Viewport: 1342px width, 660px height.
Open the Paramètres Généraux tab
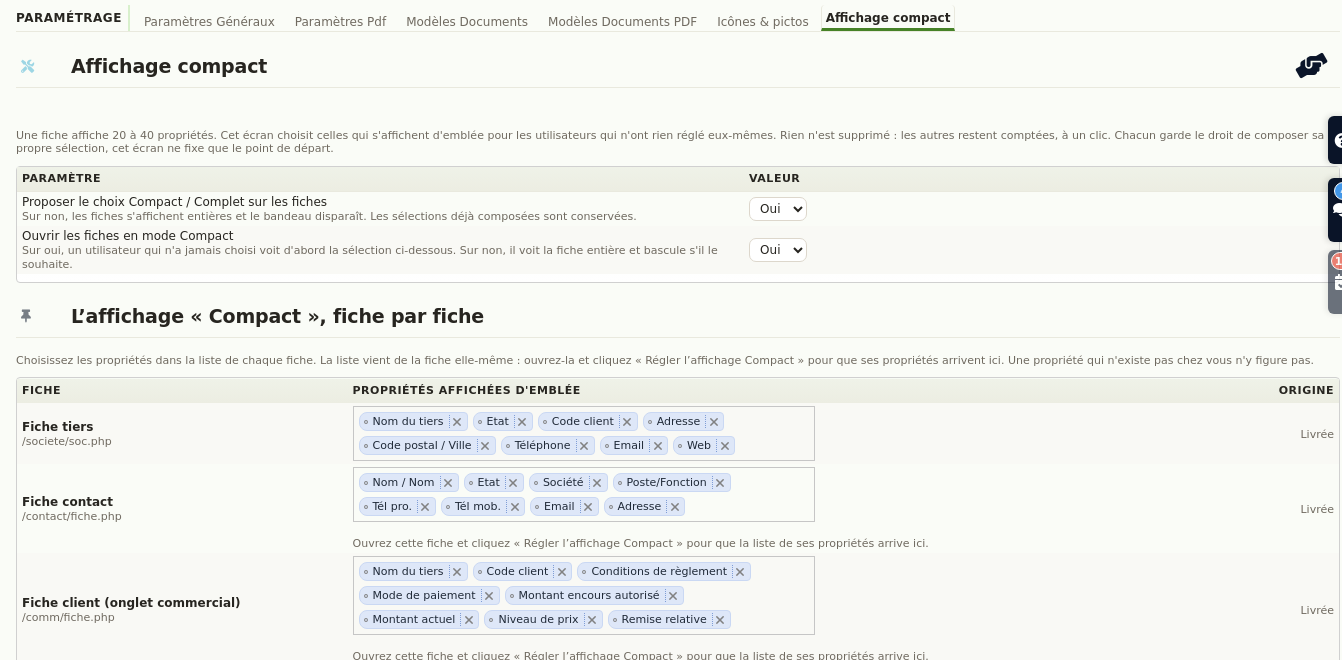[x=209, y=22]
